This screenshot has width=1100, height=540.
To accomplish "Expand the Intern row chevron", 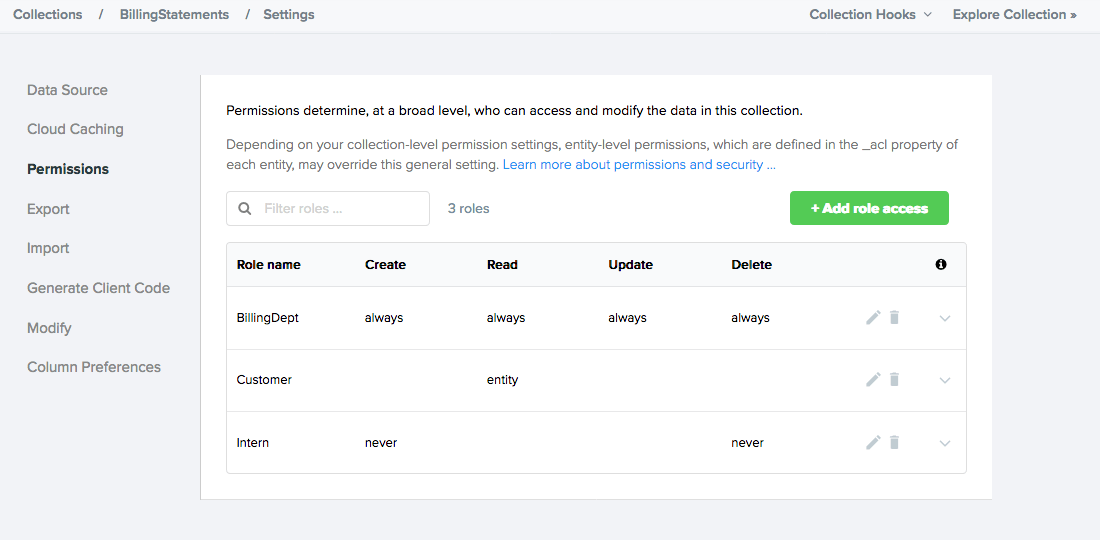I will (945, 443).
